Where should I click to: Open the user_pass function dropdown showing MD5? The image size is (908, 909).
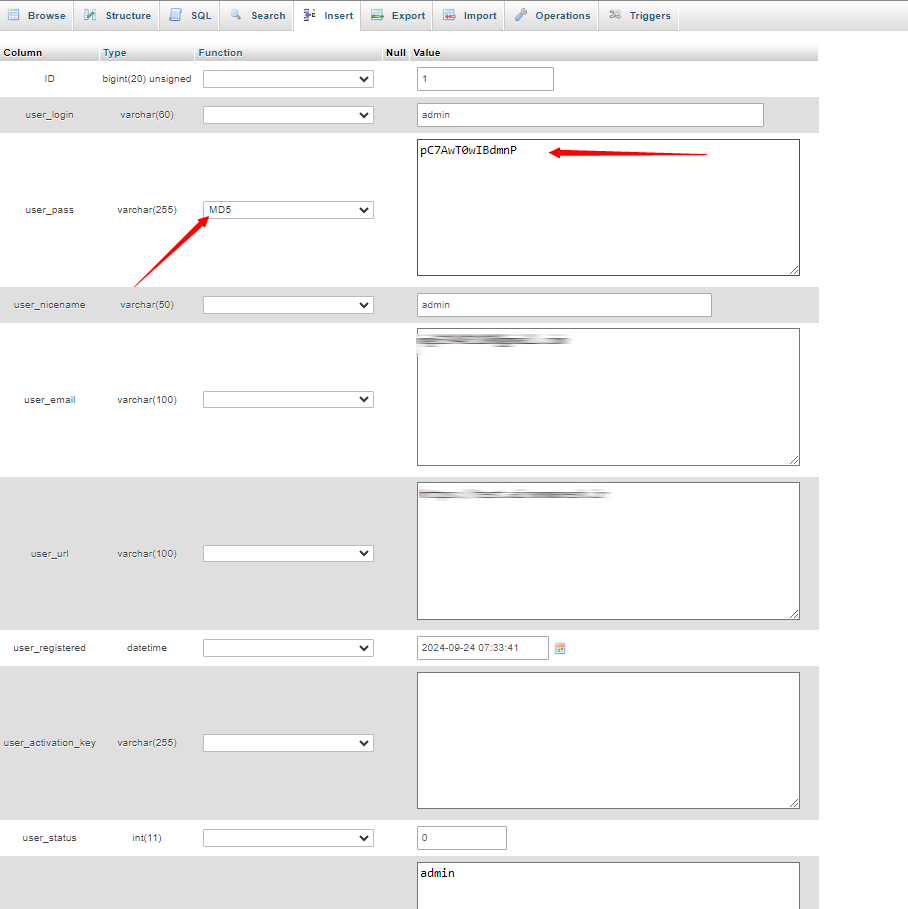pyautogui.click(x=288, y=210)
